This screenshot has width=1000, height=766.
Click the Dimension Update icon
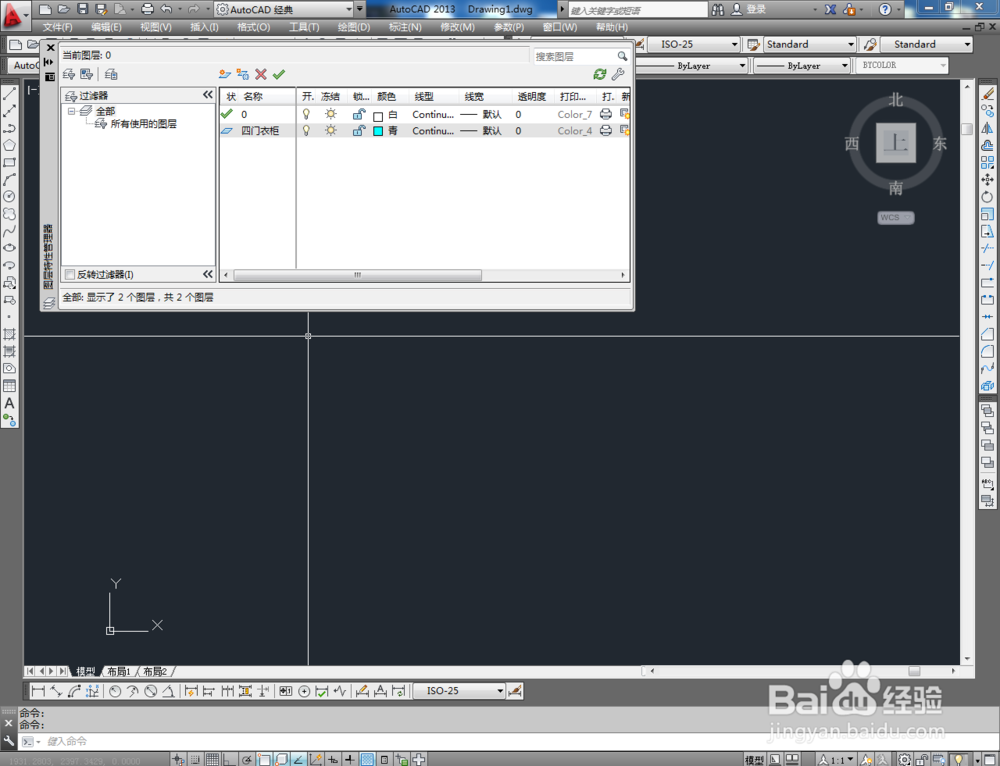pos(399,691)
